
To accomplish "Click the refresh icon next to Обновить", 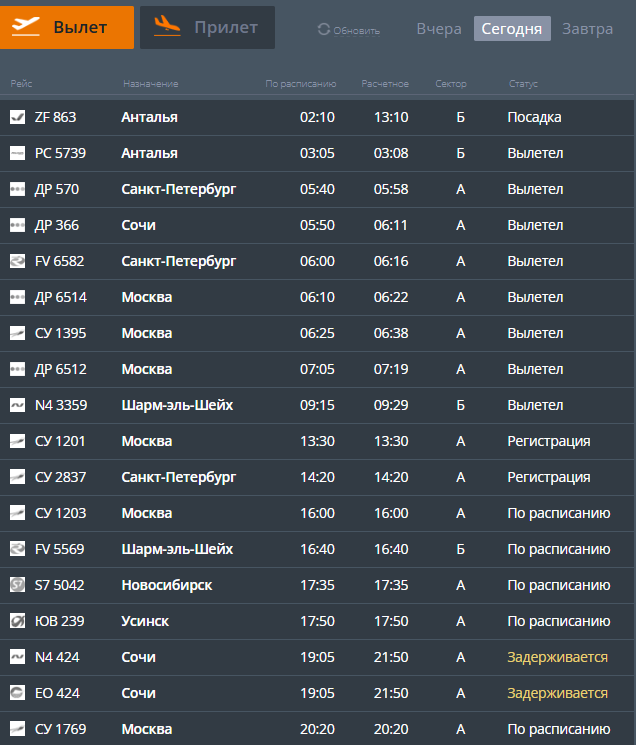I will (323, 30).
